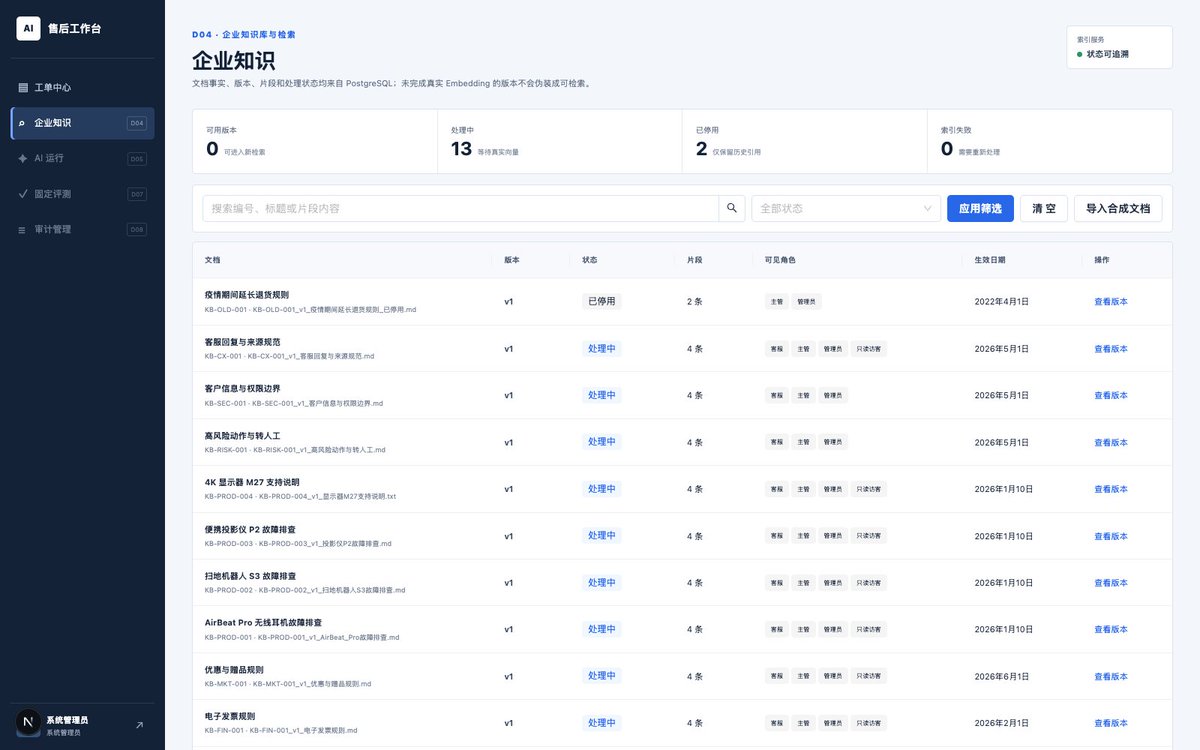Open 查看版本 for 便携投影仪 P2 故障排查
This screenshot has height=750, width=1200.
click(1111, 536)
